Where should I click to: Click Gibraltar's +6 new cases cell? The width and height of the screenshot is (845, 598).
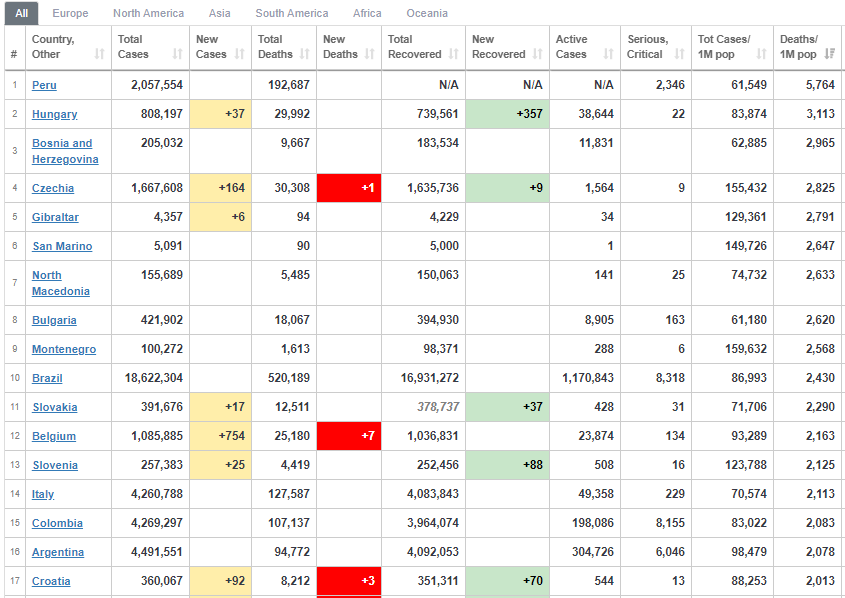(220, 217)
